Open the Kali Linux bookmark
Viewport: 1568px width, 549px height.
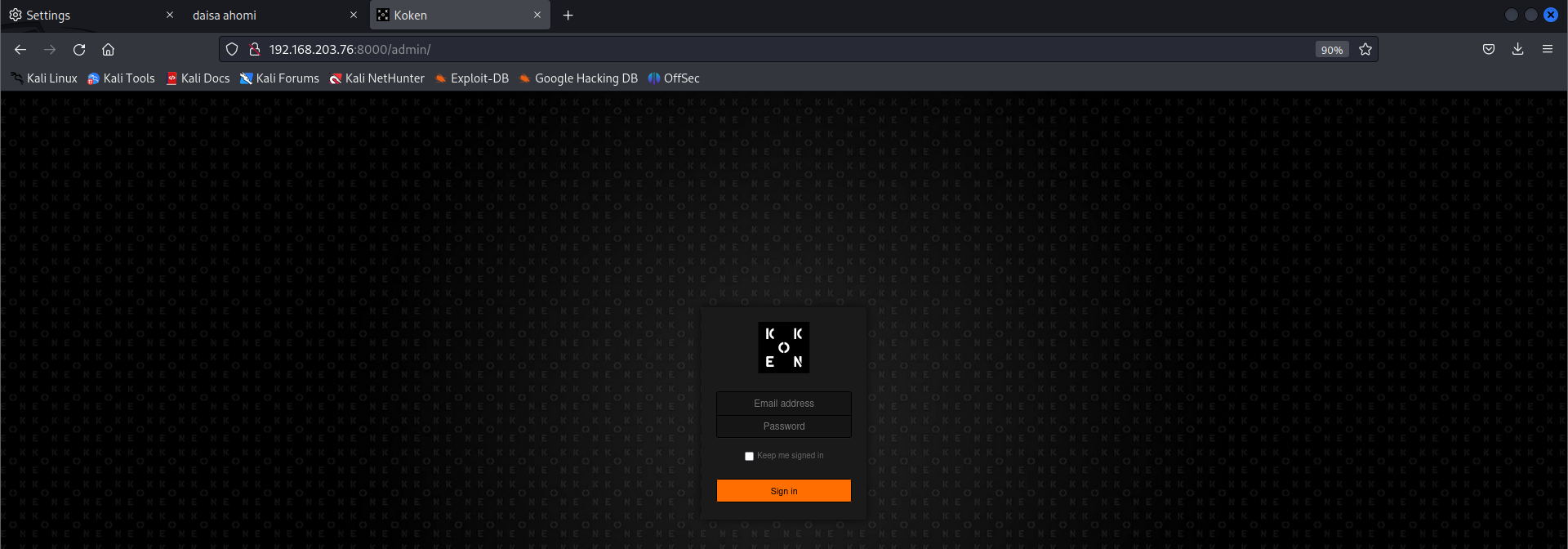click(x=44, y=78)
